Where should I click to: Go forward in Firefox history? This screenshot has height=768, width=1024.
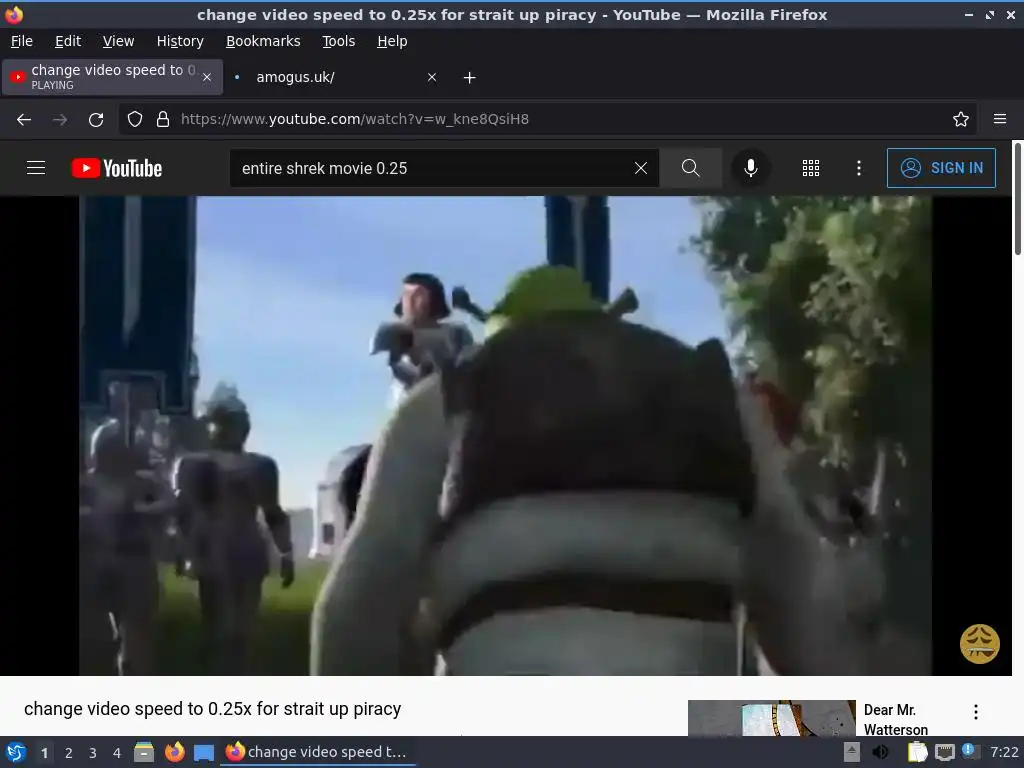tap(60, 119)
